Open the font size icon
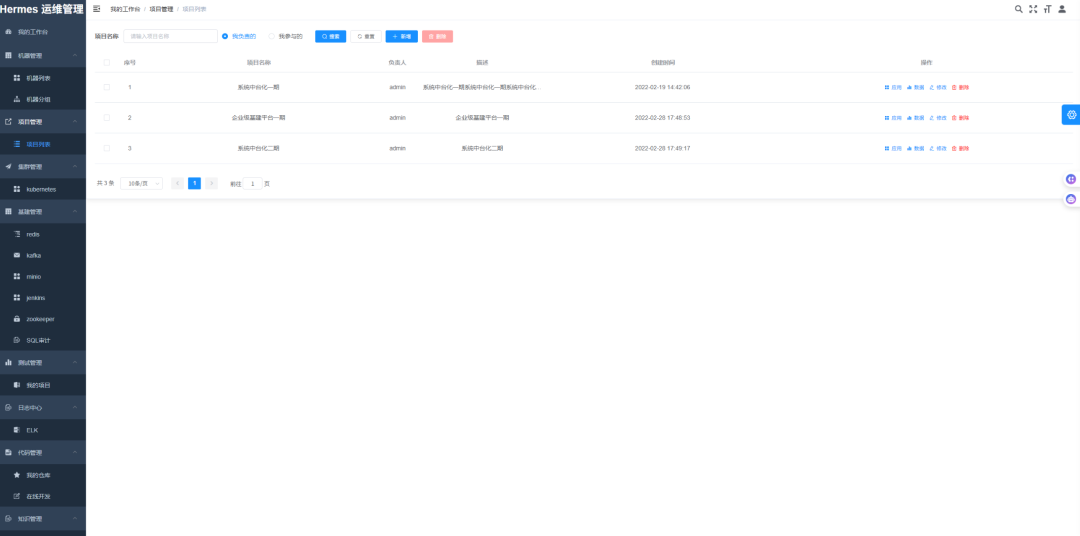Screen dimensions: 1080x536 coord(1047,9)
